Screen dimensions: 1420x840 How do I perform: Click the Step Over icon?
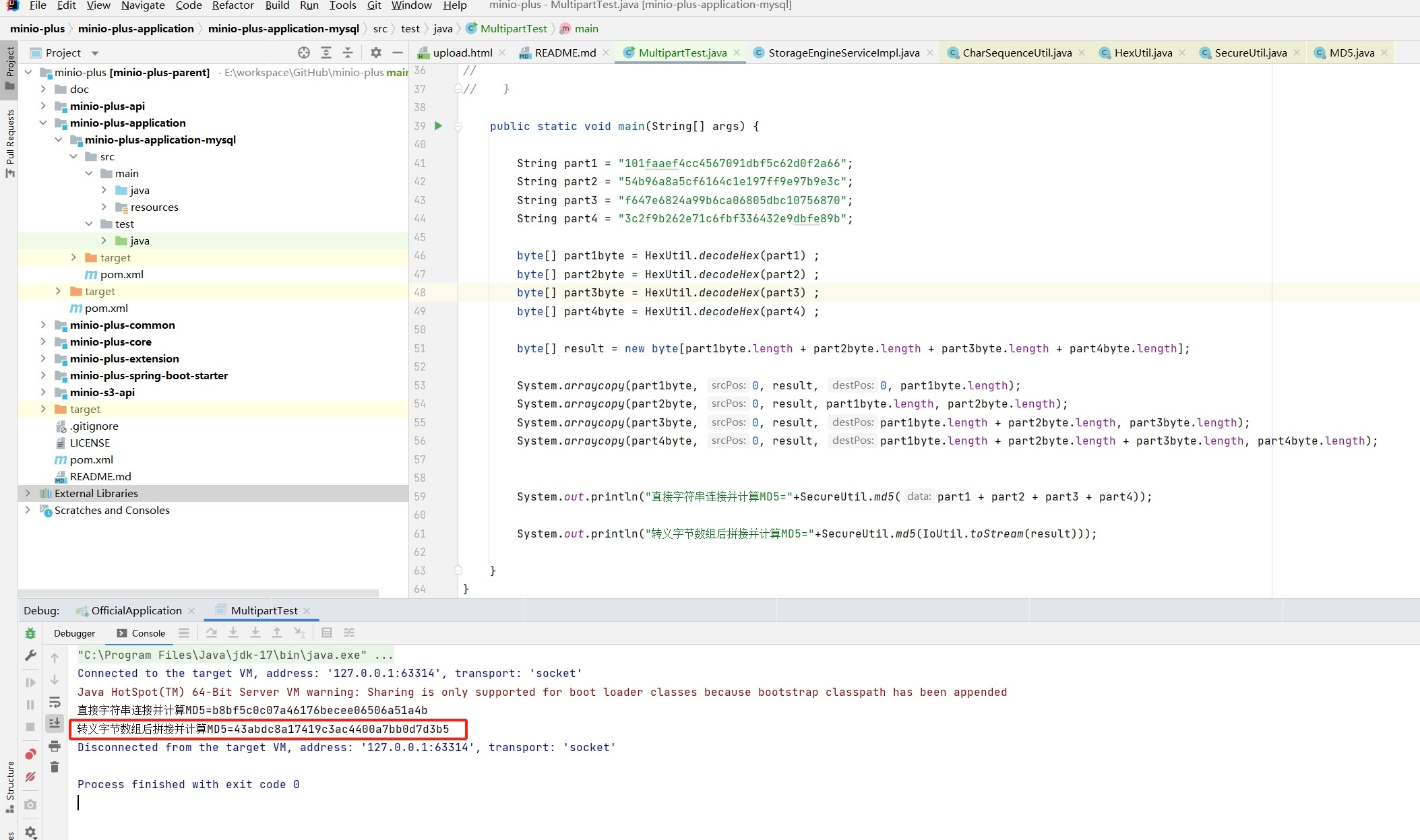tap(211, 633)
